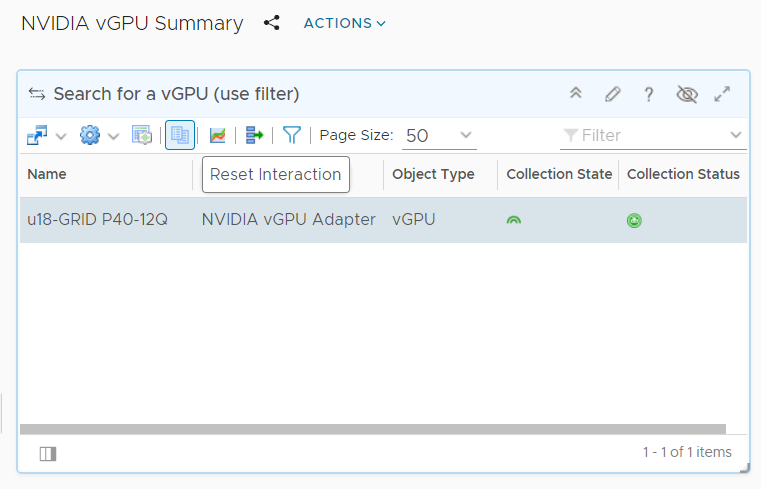Maximize the widget with expand arrows

click(x=723, y=94)
